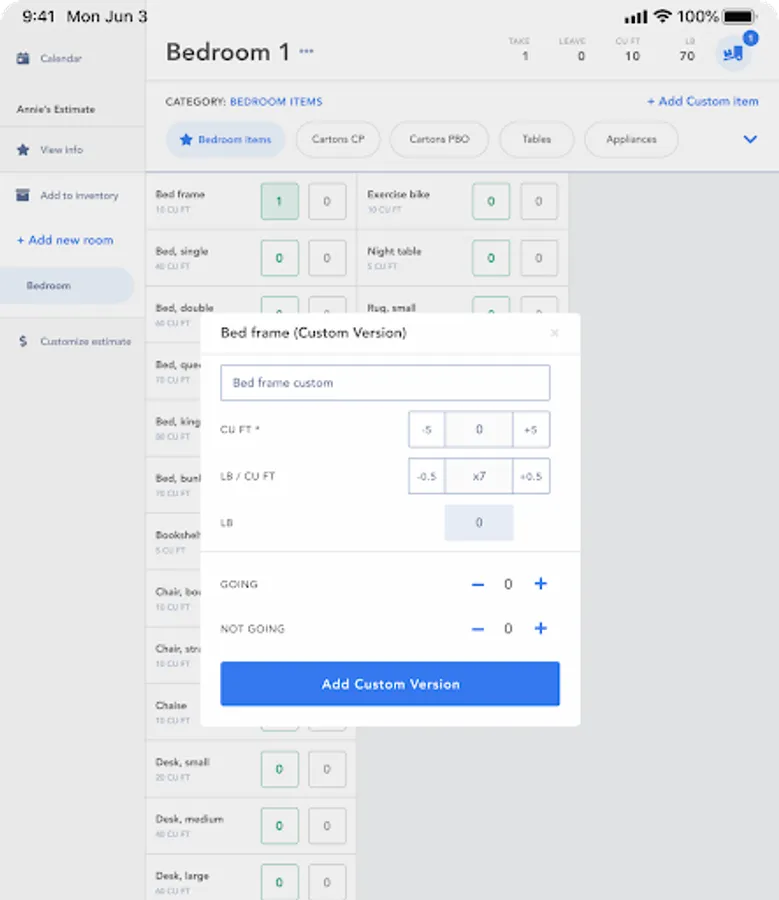Screen dimensions: 779x900
Task: Tap the Desk, small take count box
Action: 280,769
